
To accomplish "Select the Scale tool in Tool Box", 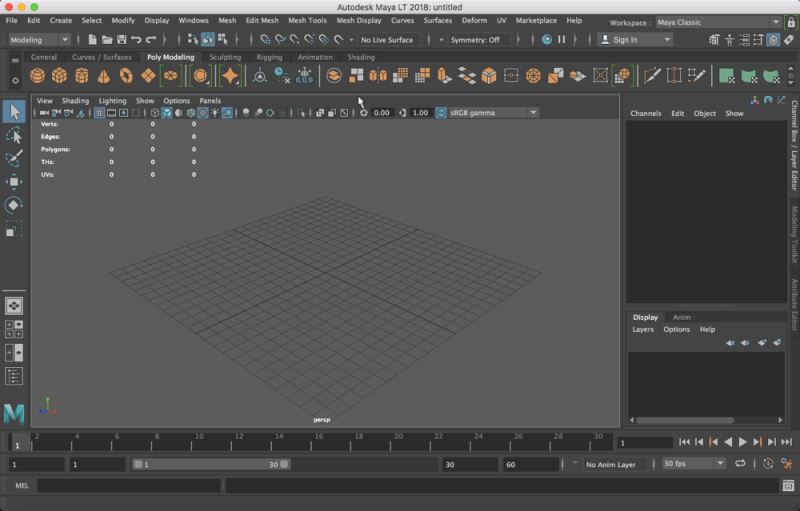I will coord(14,228).
